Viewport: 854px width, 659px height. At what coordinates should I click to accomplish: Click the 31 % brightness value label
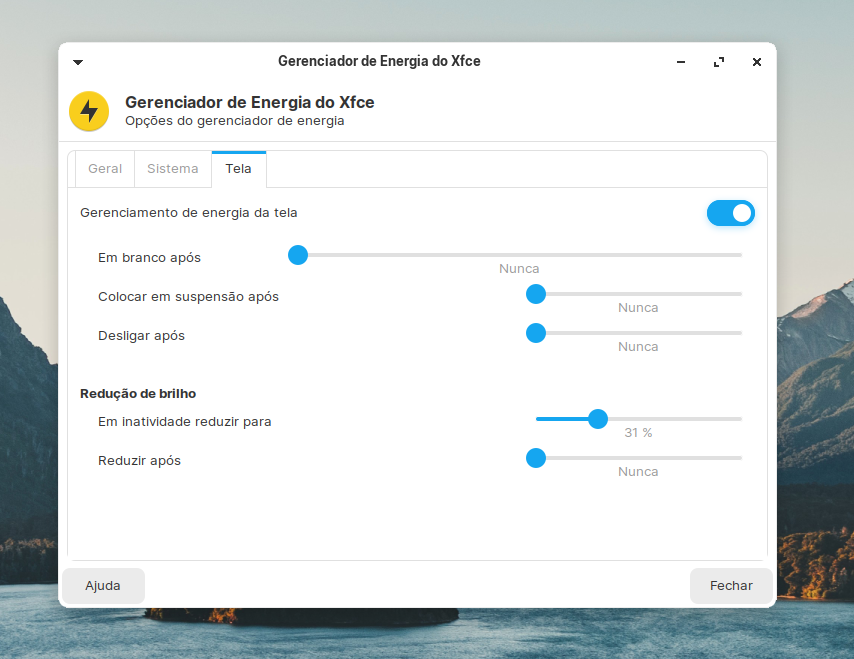tap(638, 433)
